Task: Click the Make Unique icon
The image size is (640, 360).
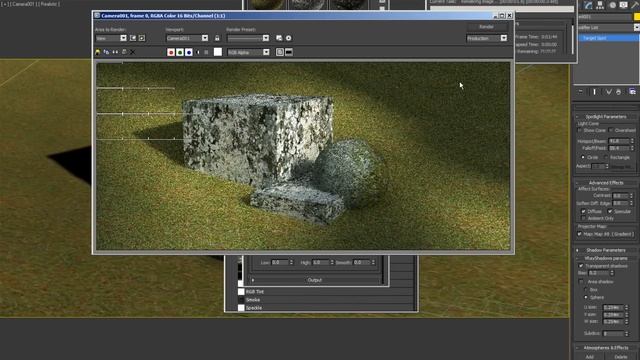Action: [609, 92]
